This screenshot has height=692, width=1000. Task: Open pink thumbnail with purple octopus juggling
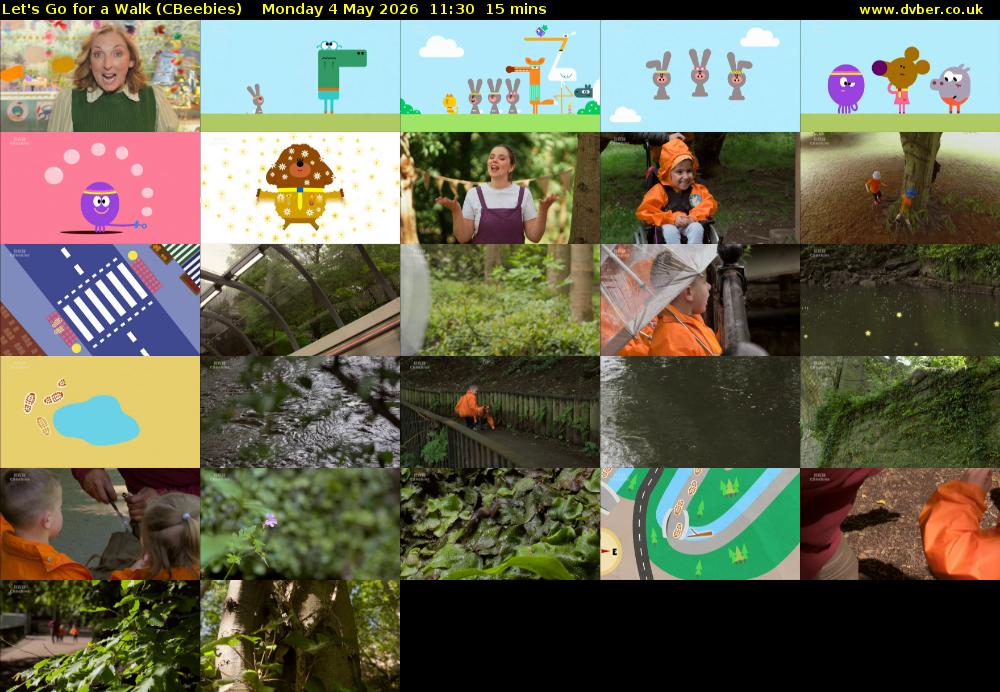click(100, 188)
